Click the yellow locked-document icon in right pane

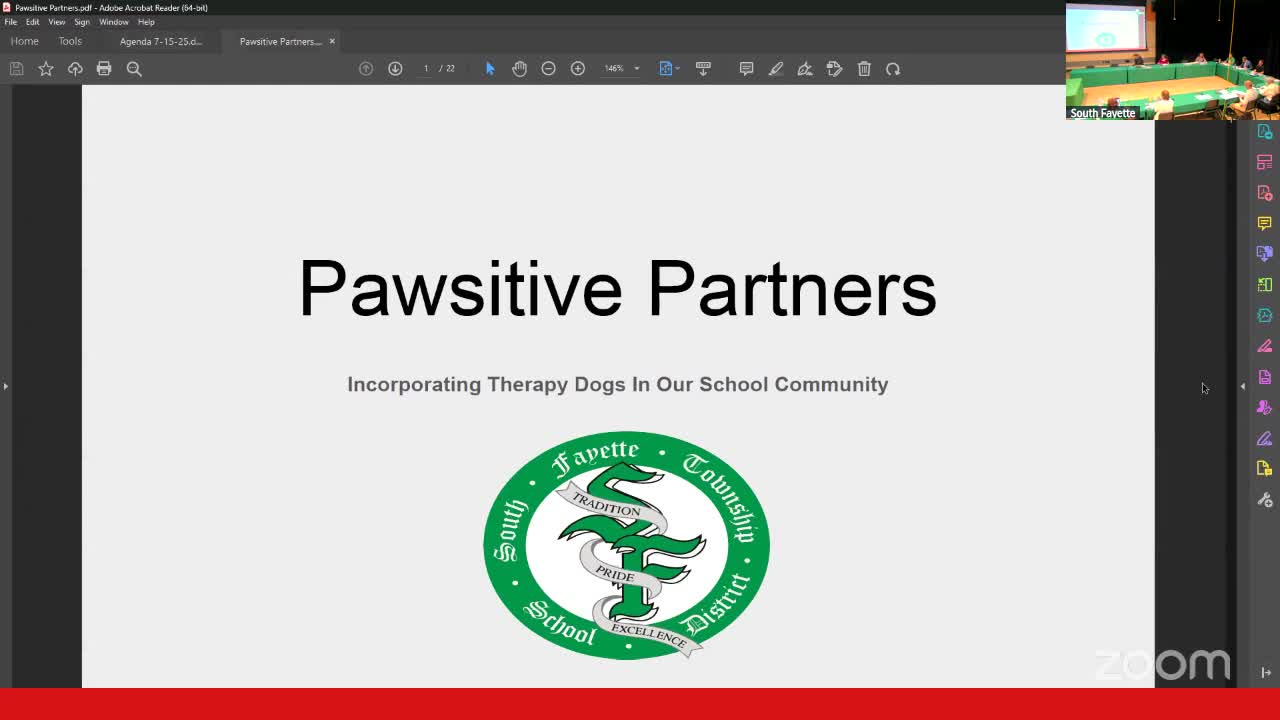pyautogui.click(x=1264, y=468)
